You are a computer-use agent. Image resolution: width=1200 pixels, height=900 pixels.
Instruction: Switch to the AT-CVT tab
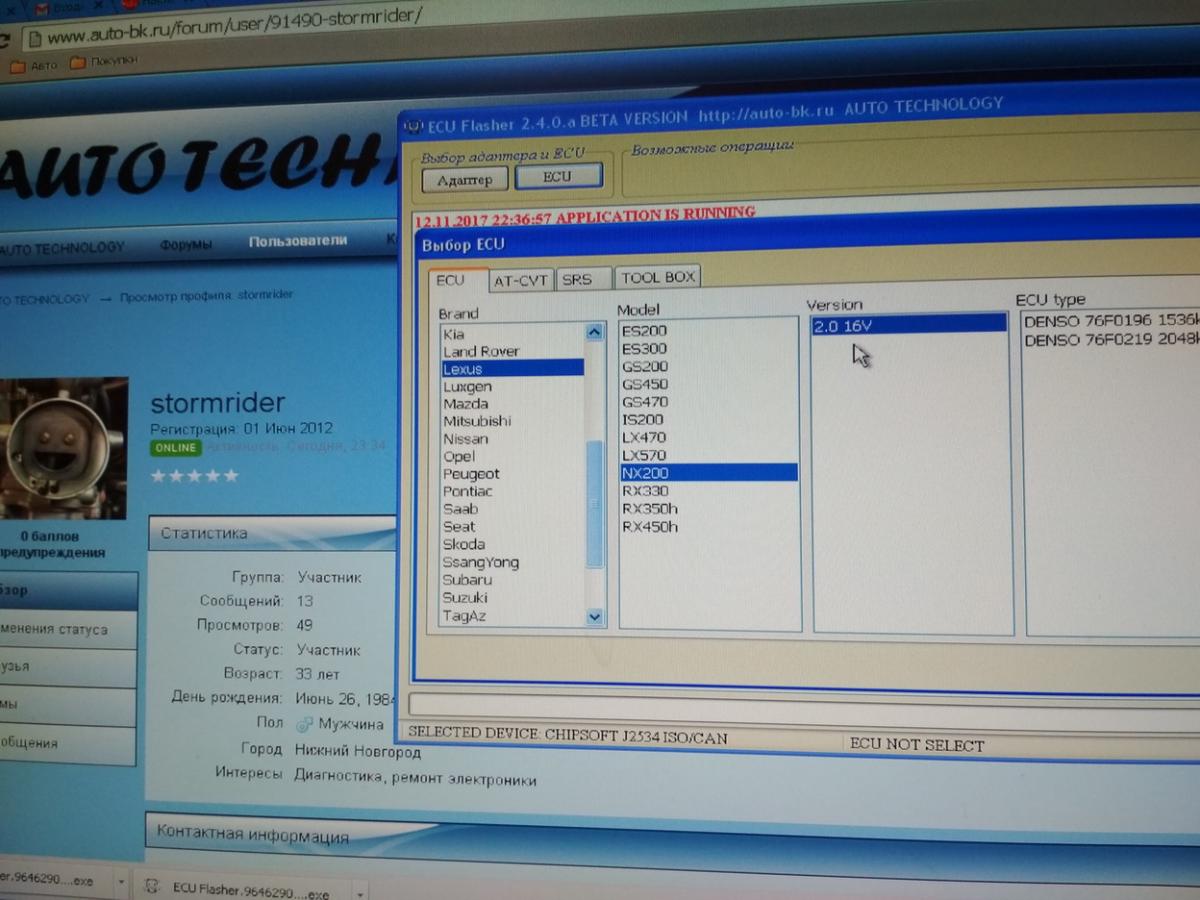(521, 280)
